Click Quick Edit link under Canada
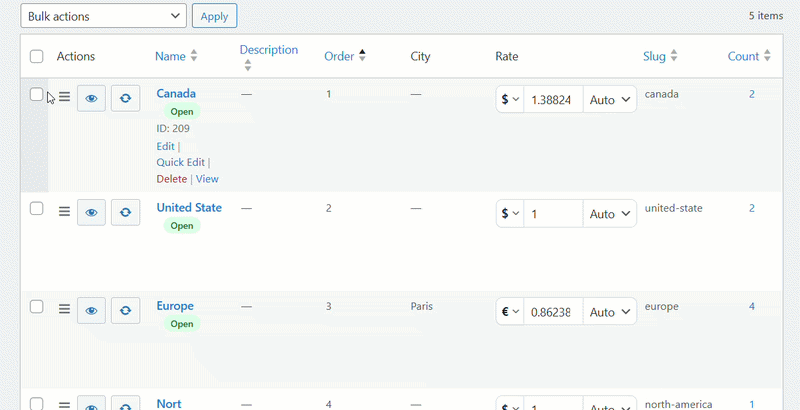 point(181,163)
